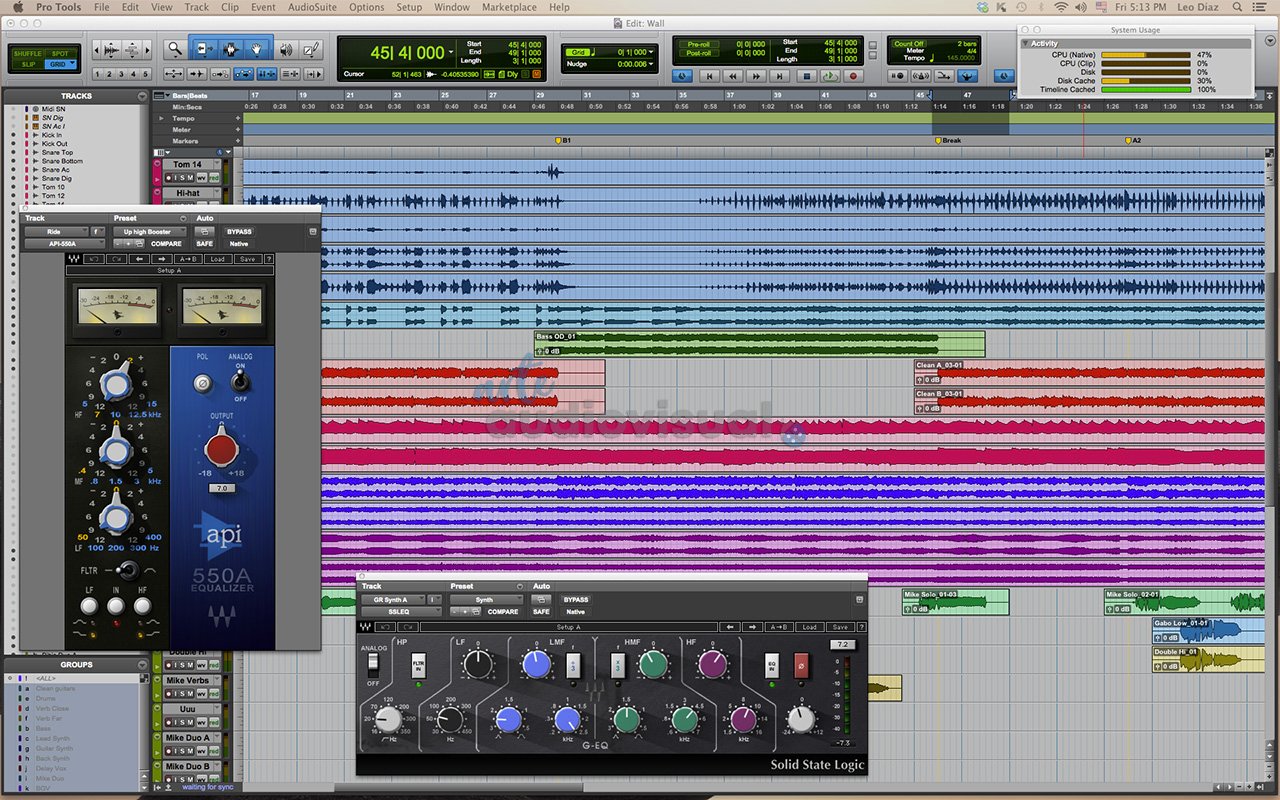Click Load in the SSLEQ plugin
Image resolution: width=1280 pixels, height=800 pixels.
point(809,627)
